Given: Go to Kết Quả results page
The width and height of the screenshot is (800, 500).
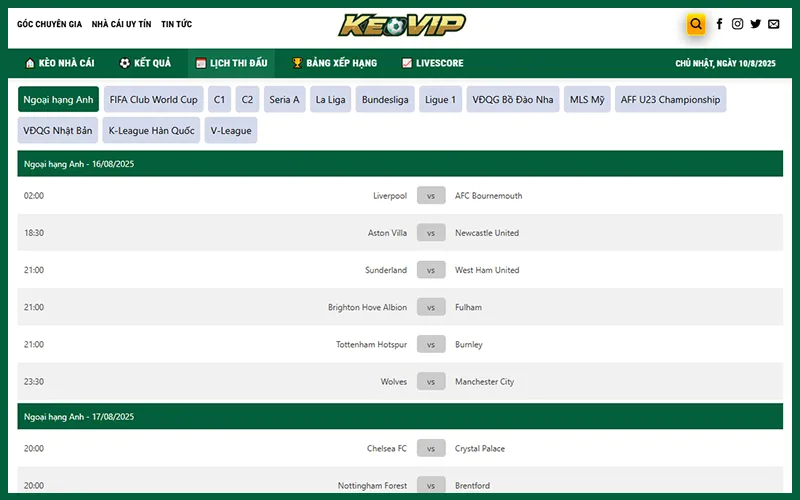Looking at the screenshot, I should pyautogui.click(x=145, y=63).
